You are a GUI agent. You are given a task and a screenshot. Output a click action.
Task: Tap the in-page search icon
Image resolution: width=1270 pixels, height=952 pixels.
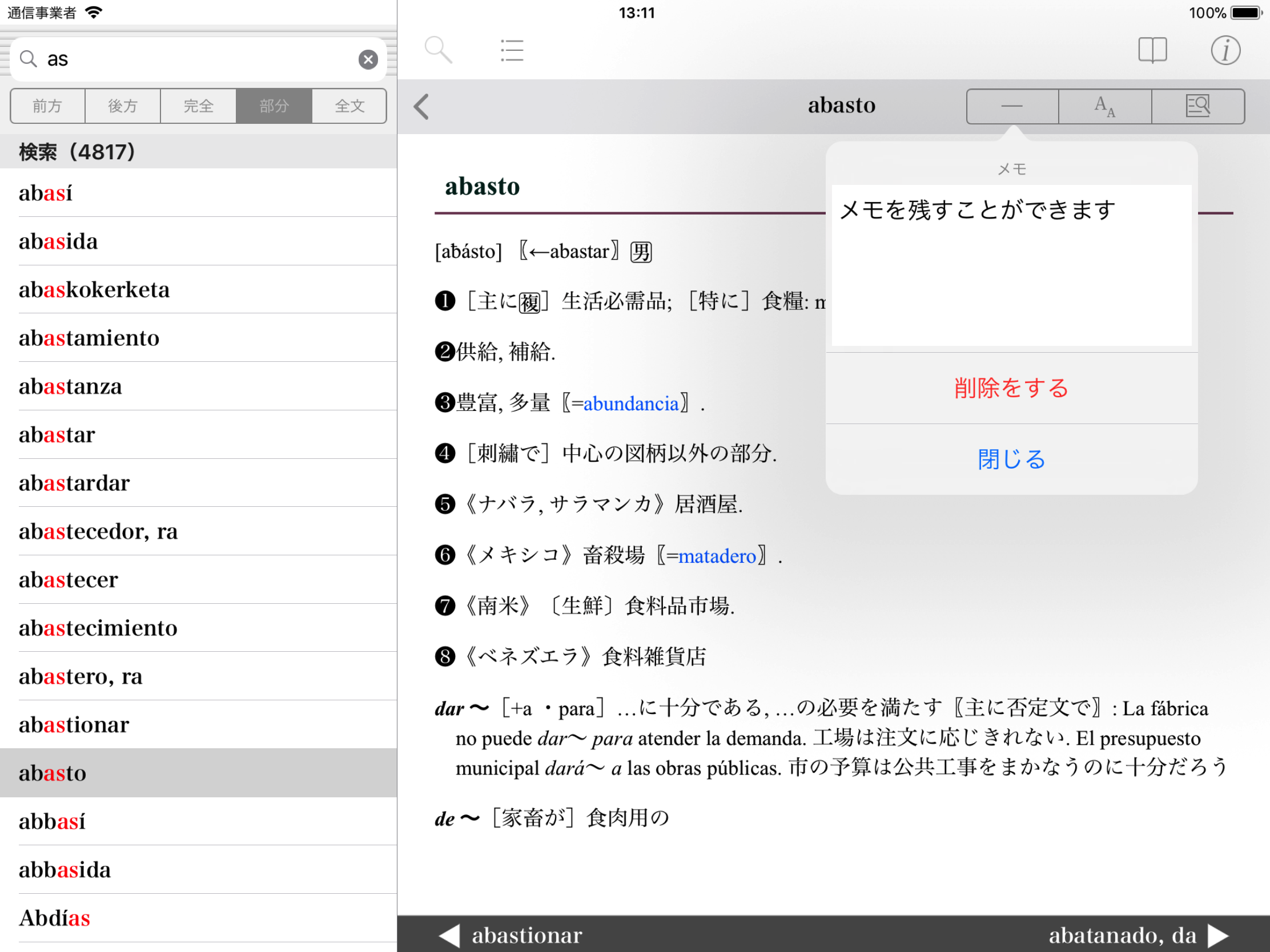coord(1197,106)
